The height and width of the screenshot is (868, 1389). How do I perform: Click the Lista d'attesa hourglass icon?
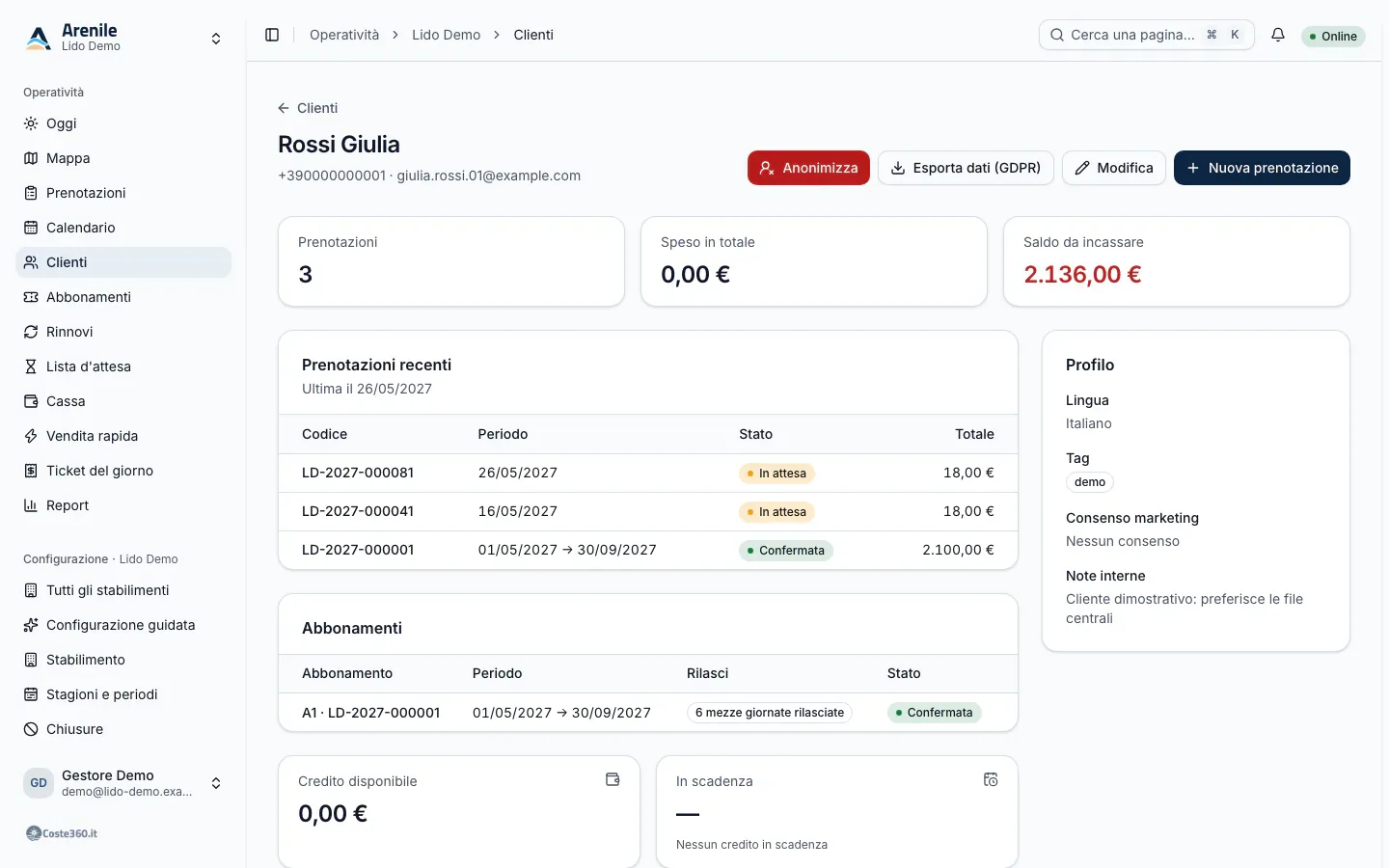[31, 366]
